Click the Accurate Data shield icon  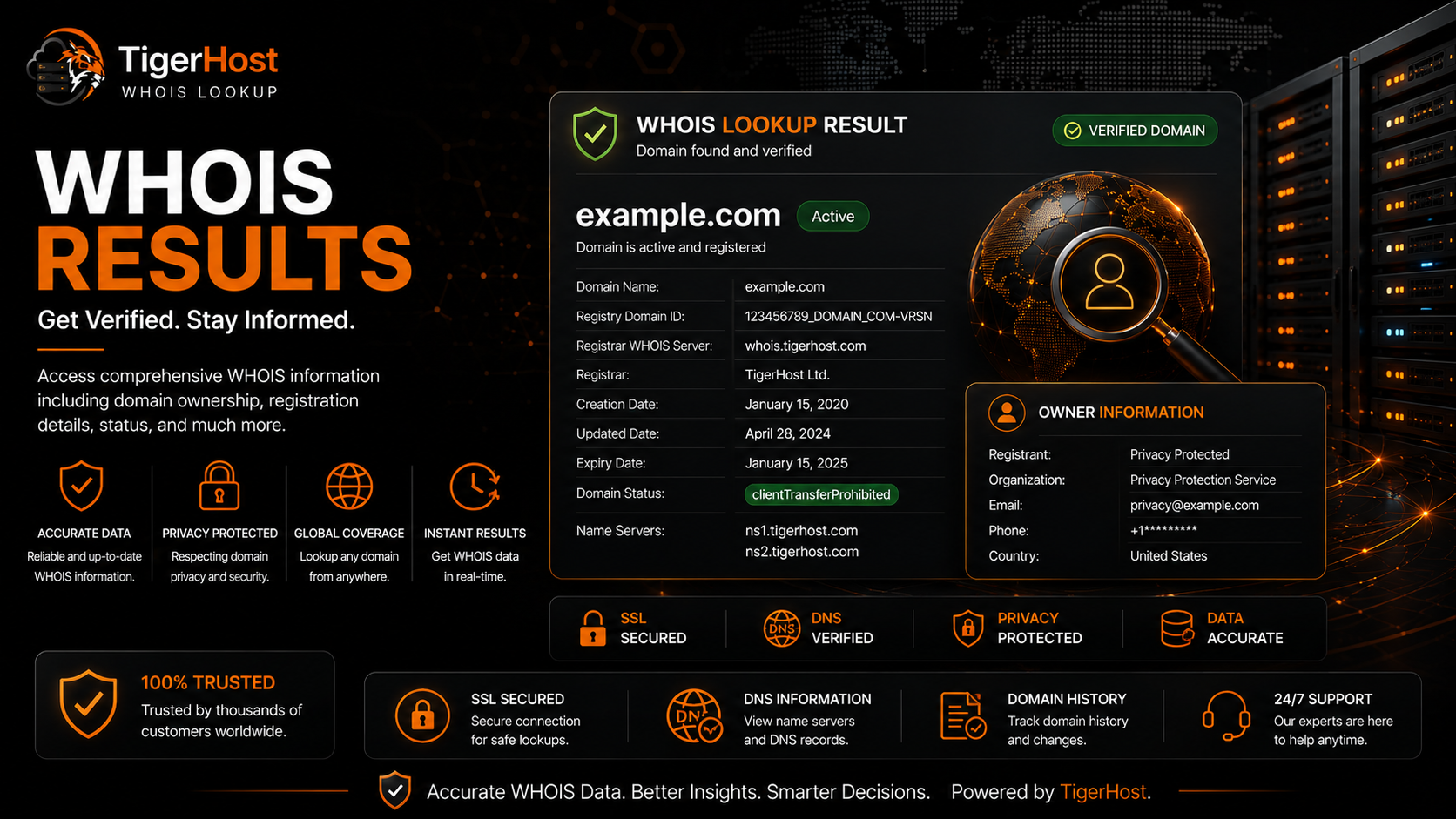[81, 486]
